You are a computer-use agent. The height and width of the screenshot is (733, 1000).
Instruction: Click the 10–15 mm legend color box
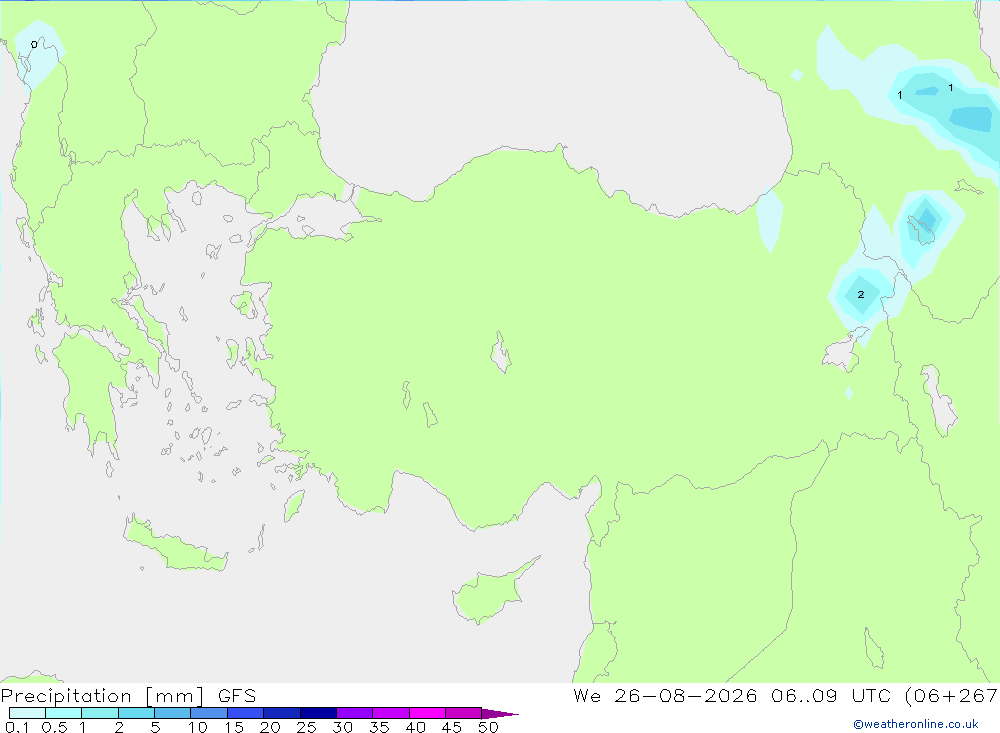[x=209, y=713]
